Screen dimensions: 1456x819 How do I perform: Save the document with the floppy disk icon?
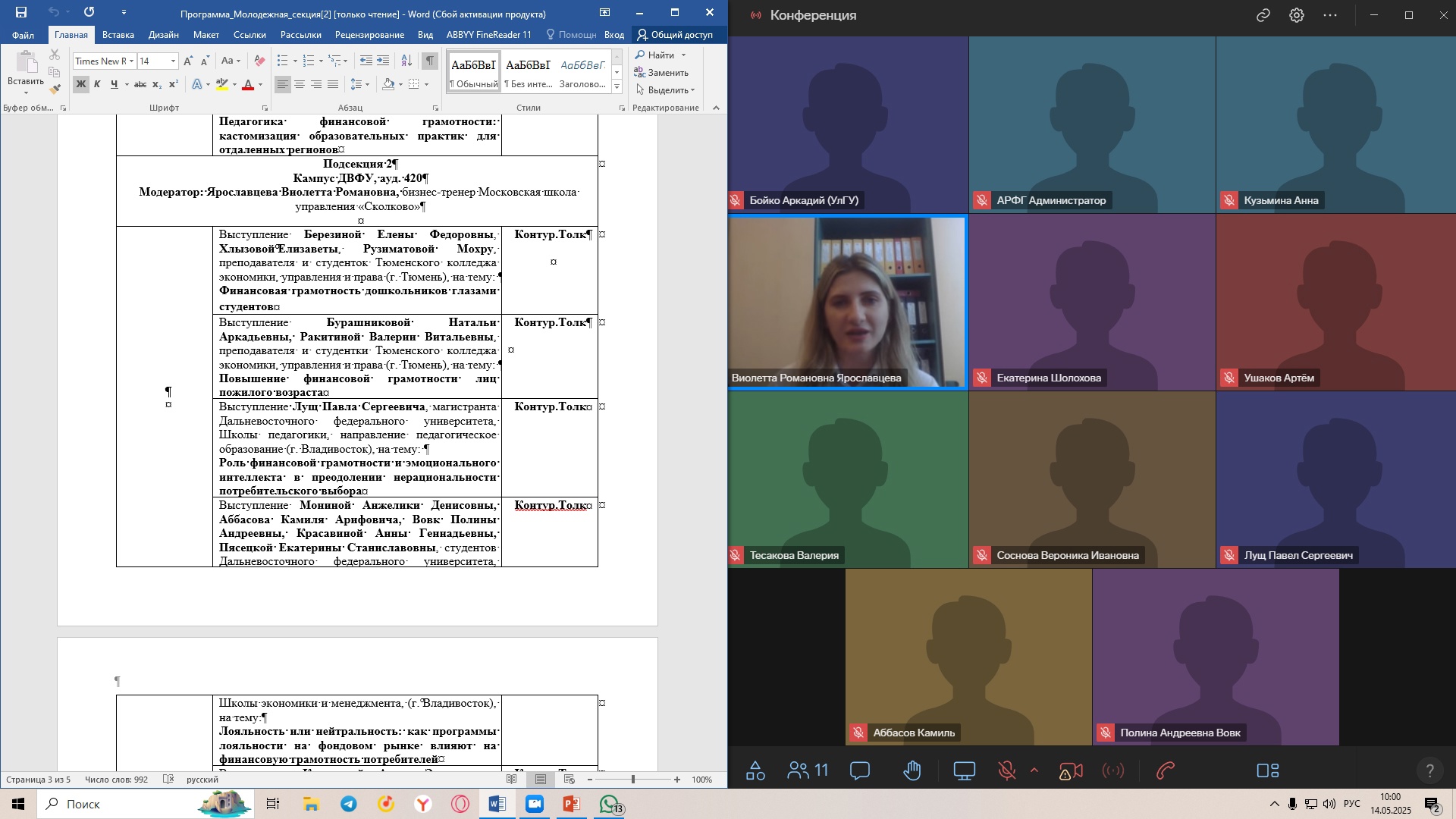pos(21,12)
